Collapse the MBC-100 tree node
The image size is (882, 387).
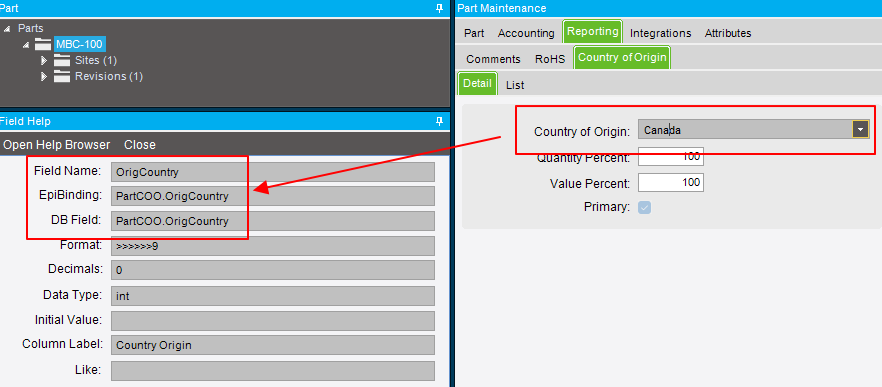[x=26, y=44]
